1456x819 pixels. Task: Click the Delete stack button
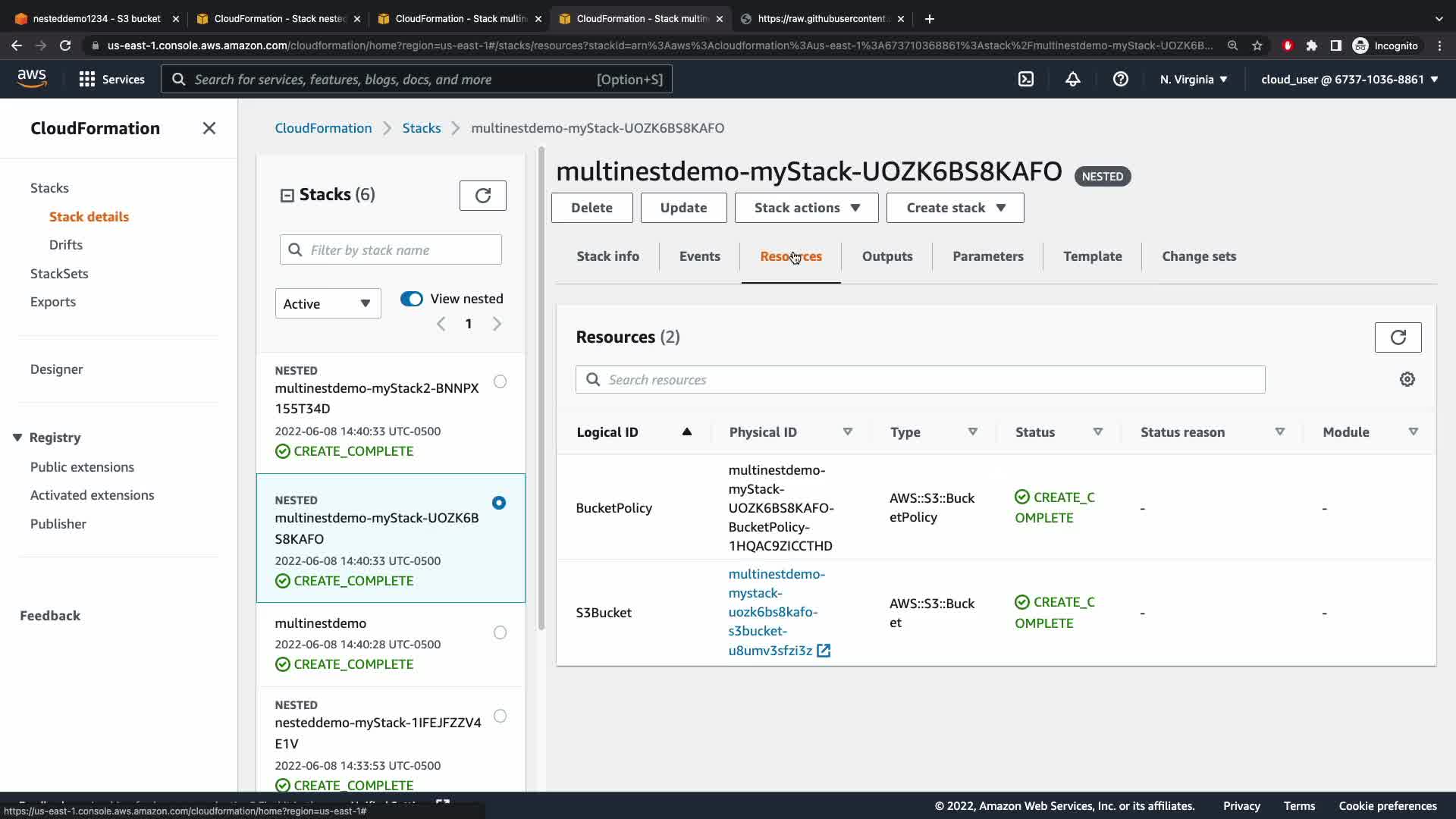[591, 208]
